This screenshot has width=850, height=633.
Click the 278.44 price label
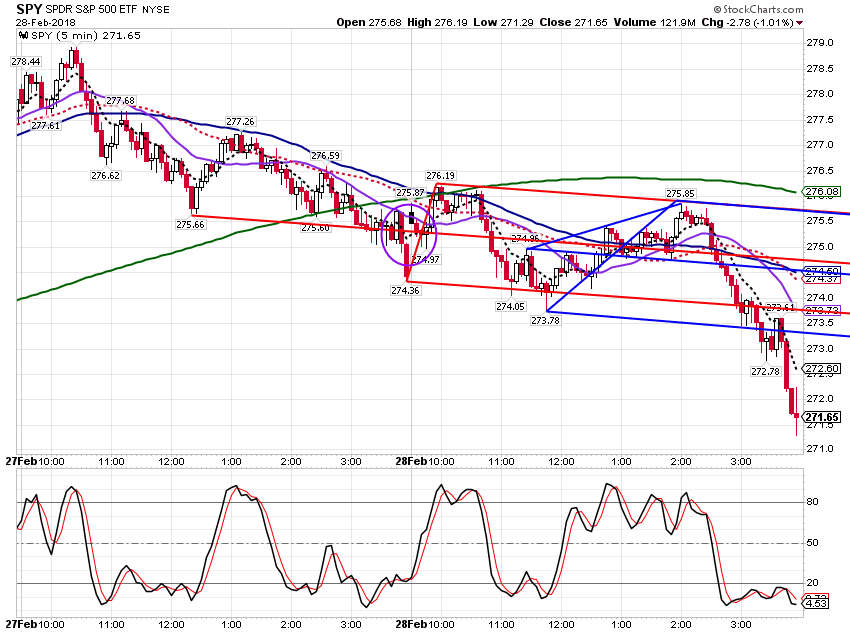click(25, 62)
